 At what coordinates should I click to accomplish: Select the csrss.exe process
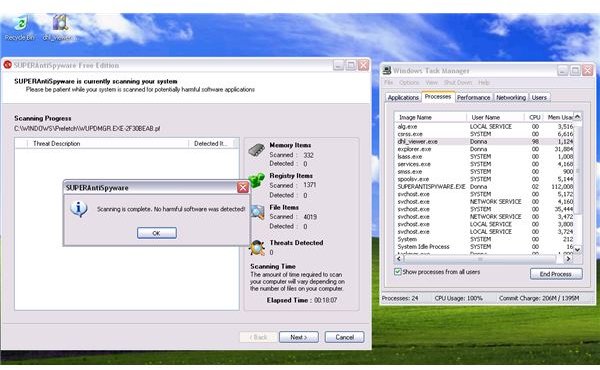(x=484, y=134)
